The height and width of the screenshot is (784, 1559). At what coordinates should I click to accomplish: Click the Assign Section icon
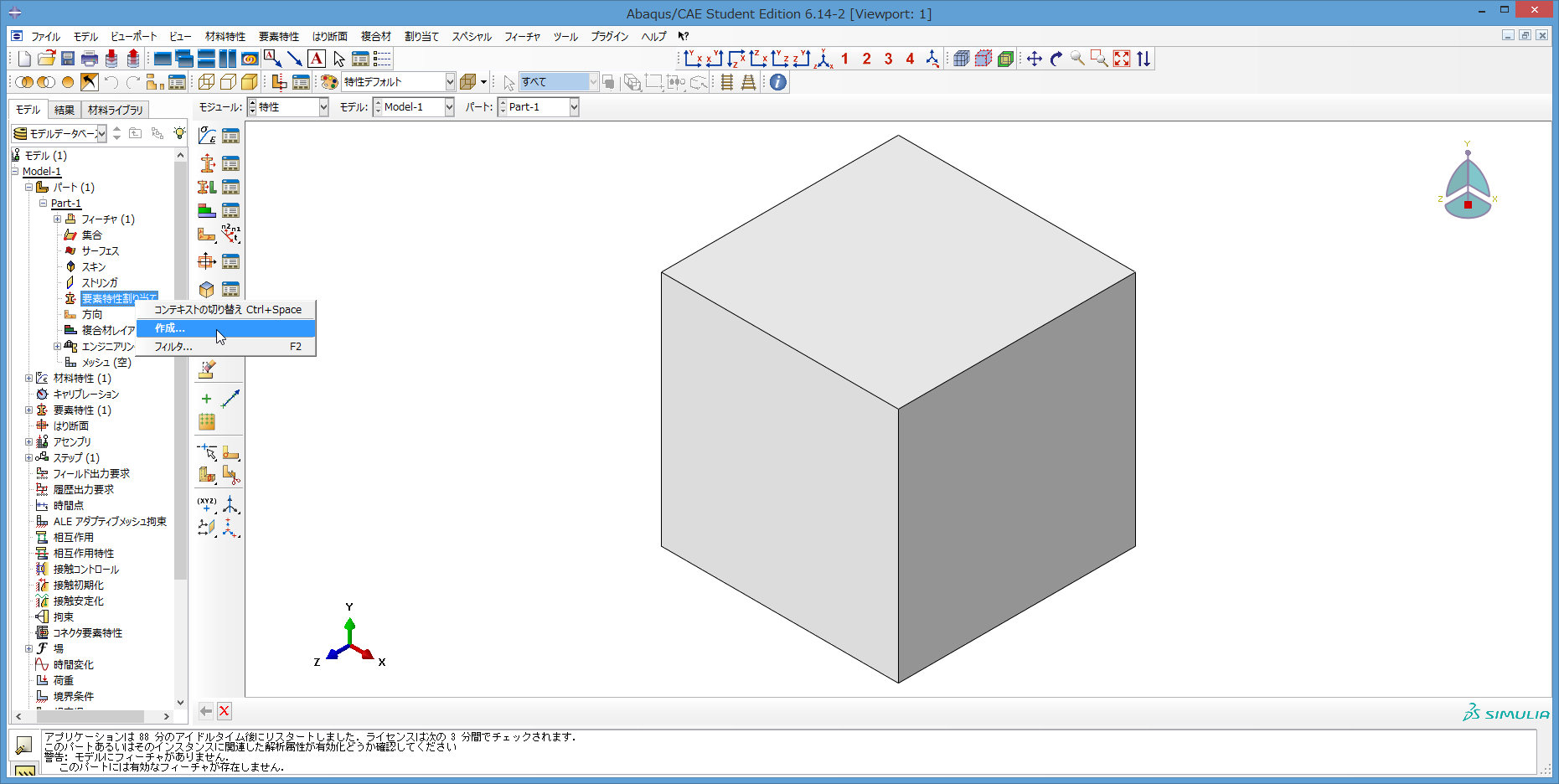(x=207, y=187)
